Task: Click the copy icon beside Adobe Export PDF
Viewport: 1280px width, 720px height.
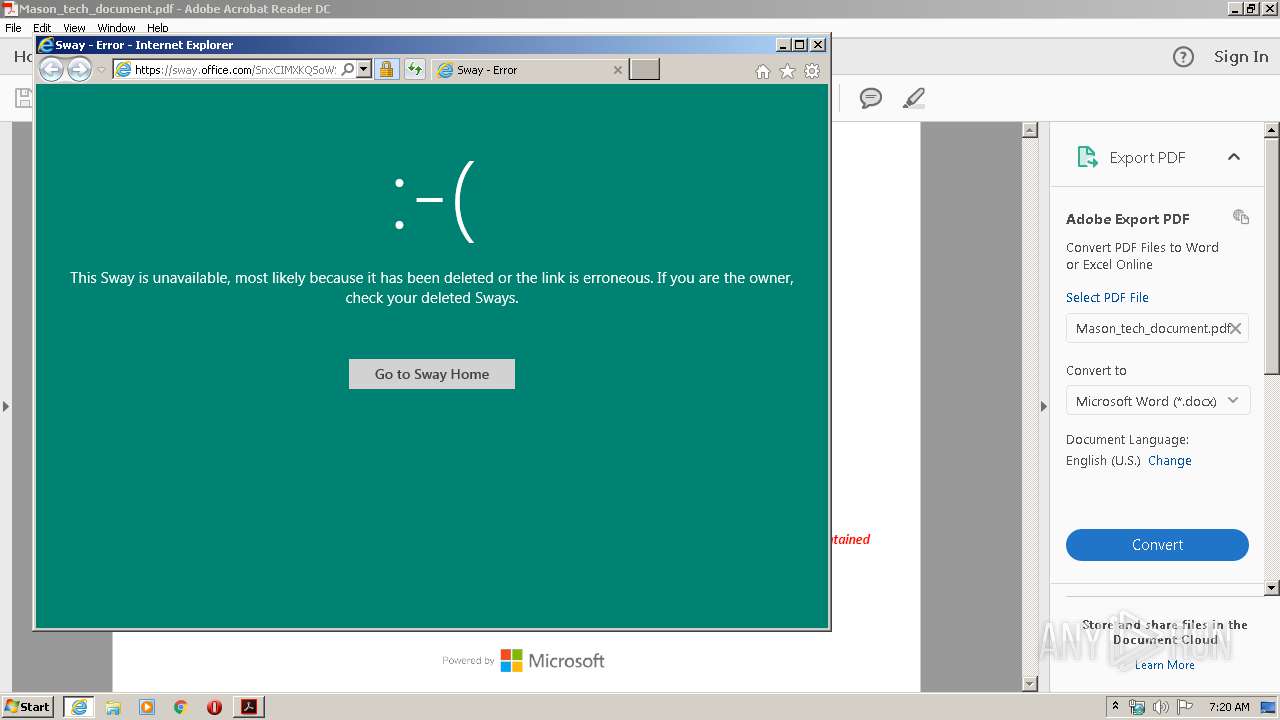Action: [1241, 217]
